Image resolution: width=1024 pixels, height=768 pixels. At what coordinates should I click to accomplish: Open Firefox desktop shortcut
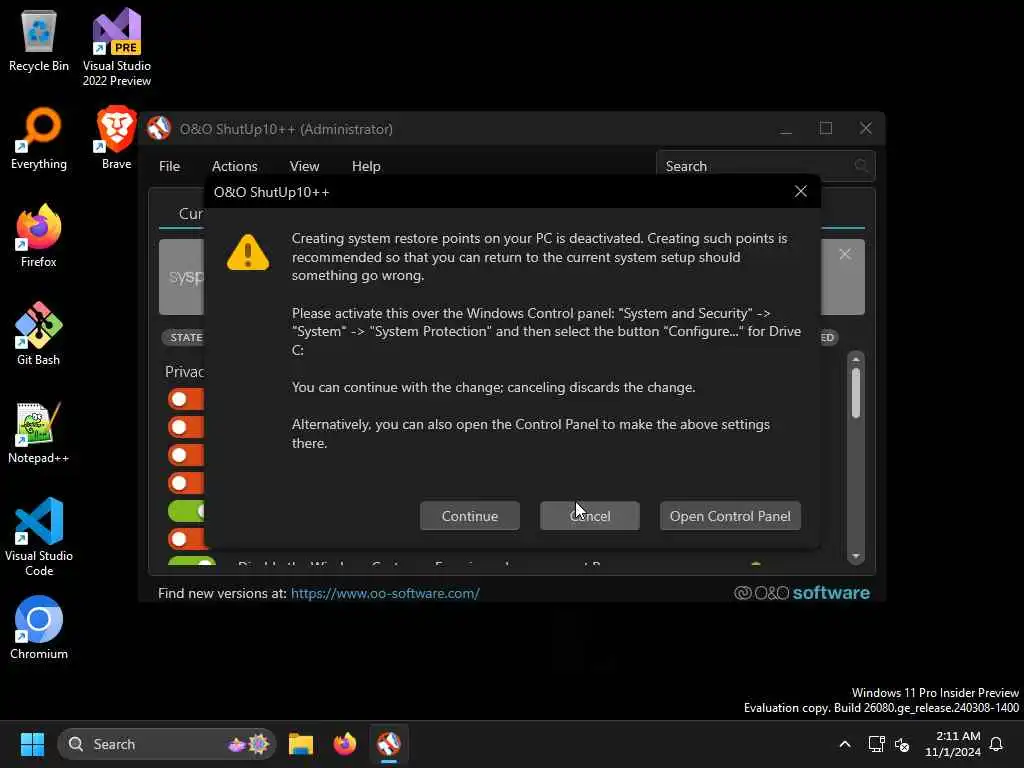[x=39, y=236]
